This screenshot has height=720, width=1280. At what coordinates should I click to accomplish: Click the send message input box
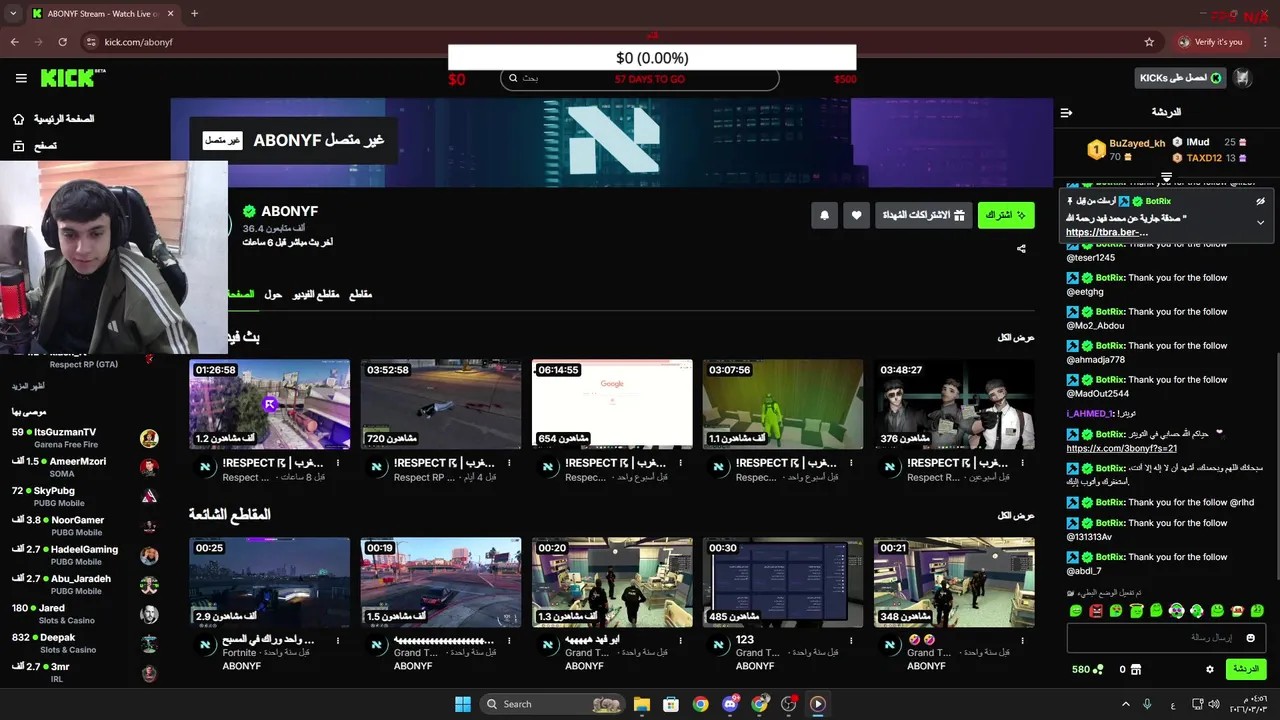pos(1166,637)
